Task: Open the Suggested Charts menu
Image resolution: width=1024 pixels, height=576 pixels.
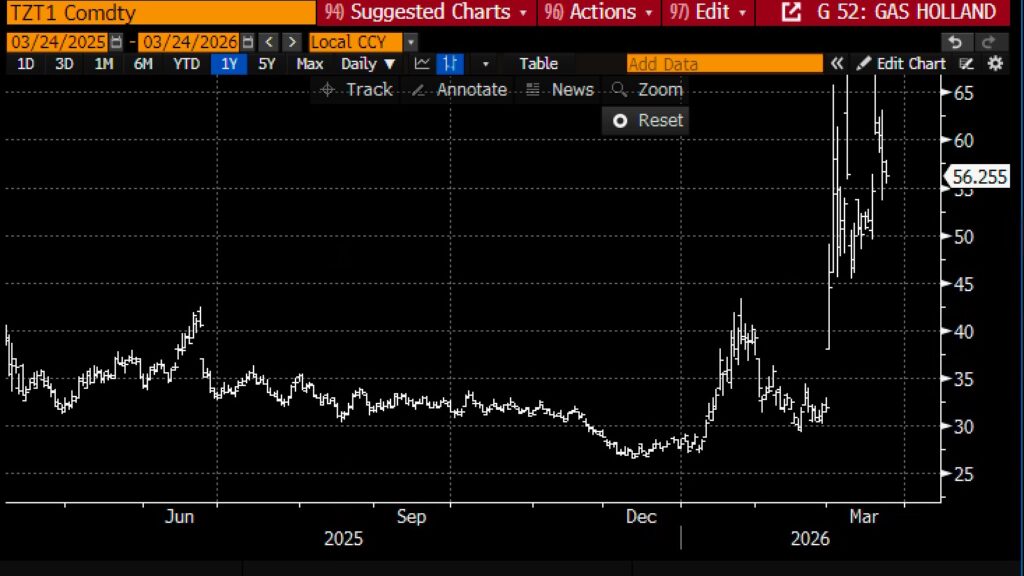Action: [x=426, y=12]
